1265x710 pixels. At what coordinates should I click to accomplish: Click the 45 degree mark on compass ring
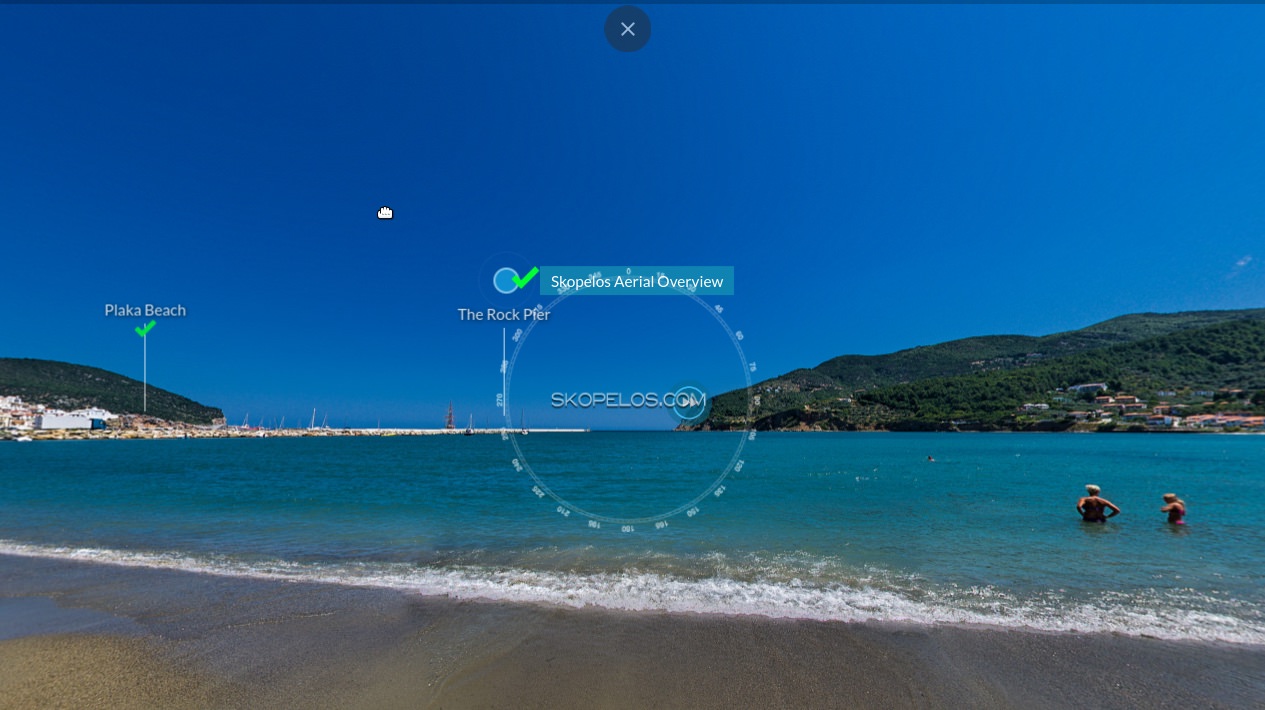(718, 309)
